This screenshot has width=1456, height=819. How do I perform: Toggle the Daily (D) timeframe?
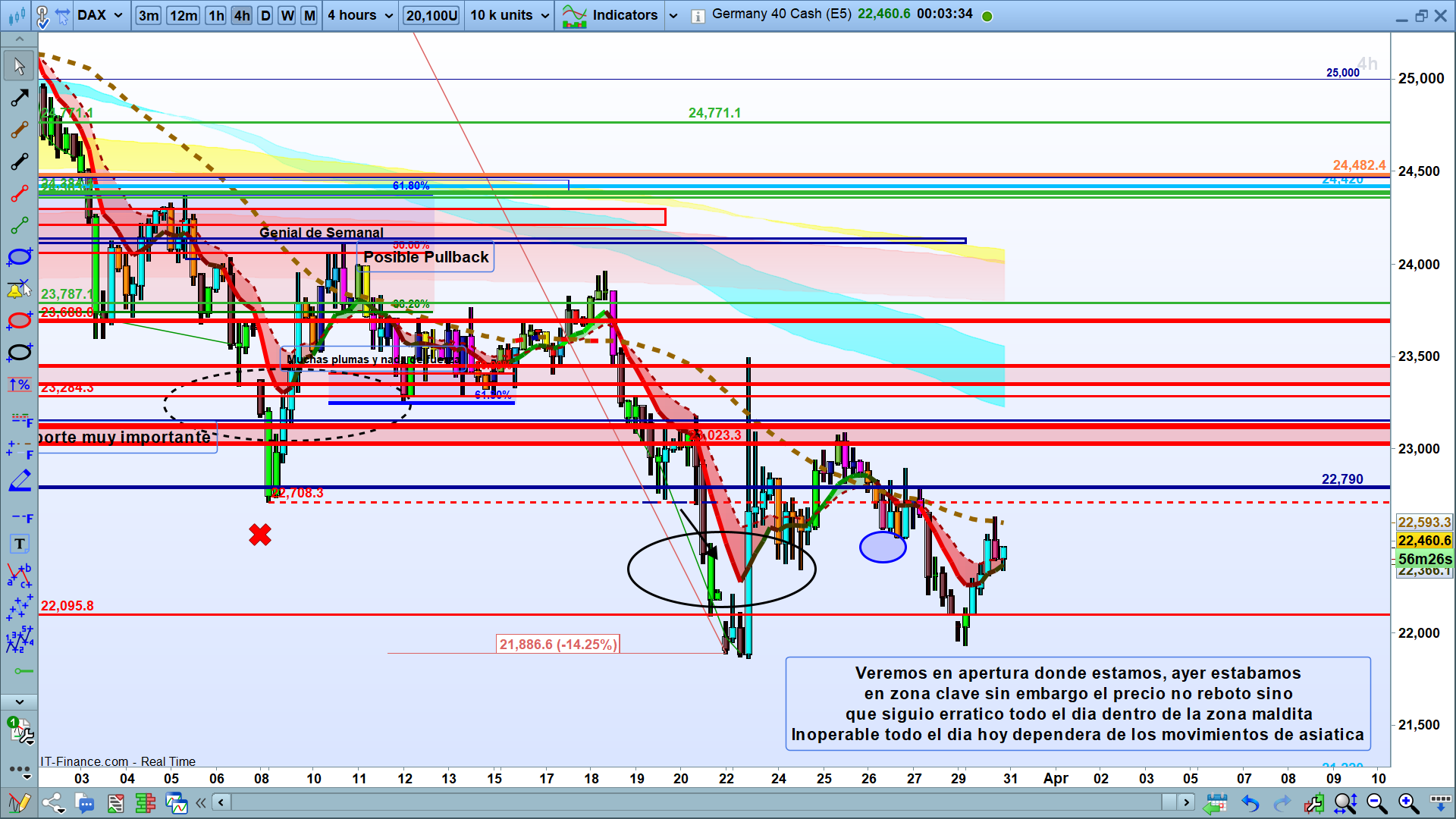pos(265,15)
